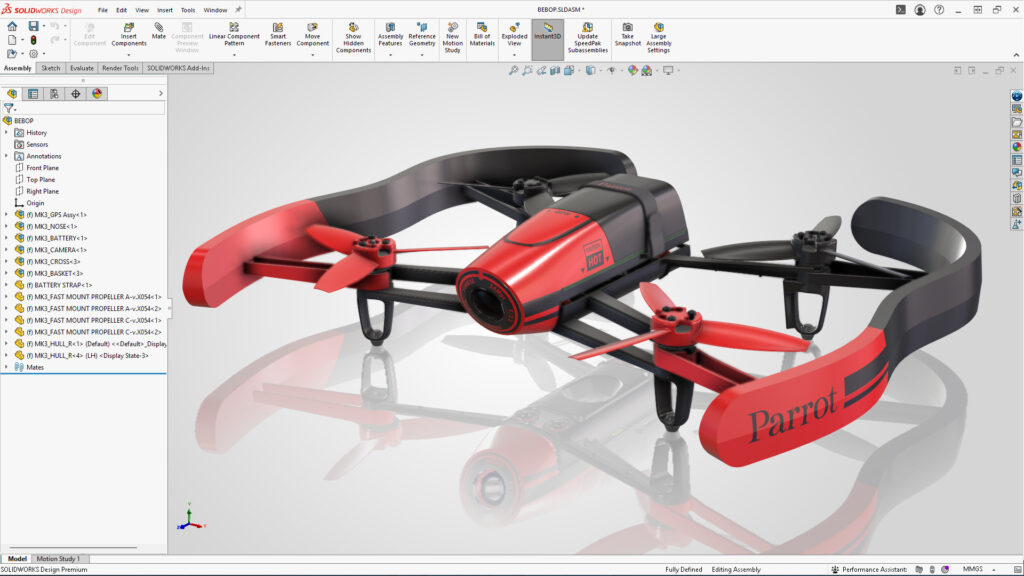Open the File menu

click(103, 10)
